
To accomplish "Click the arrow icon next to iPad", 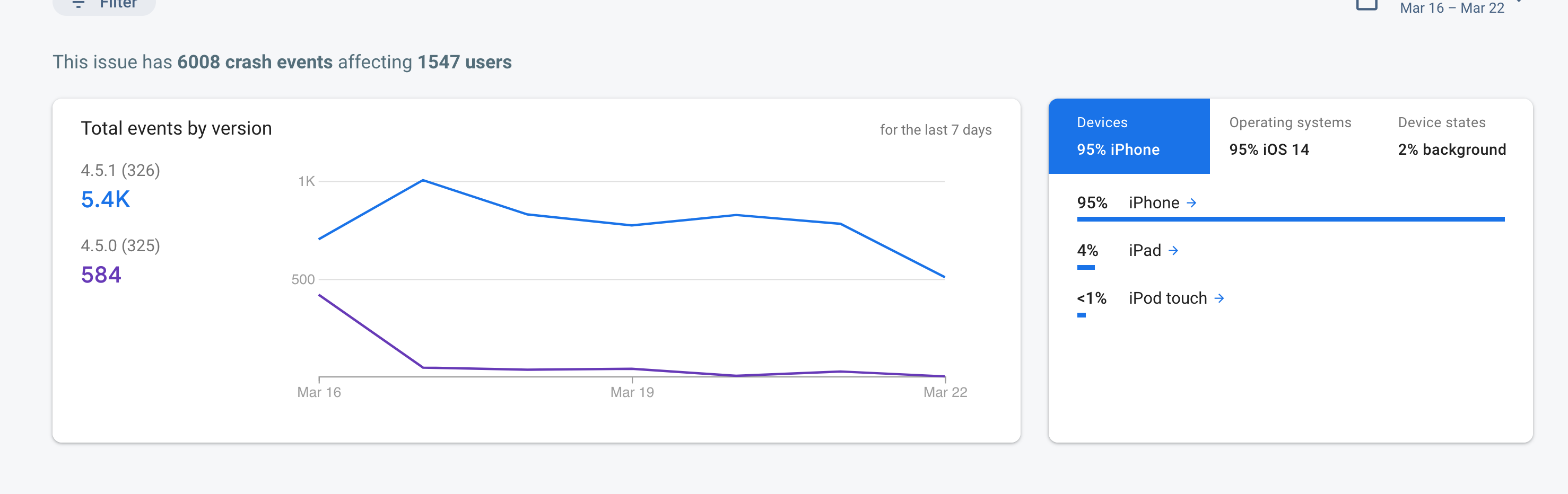I will [1173, 251].
